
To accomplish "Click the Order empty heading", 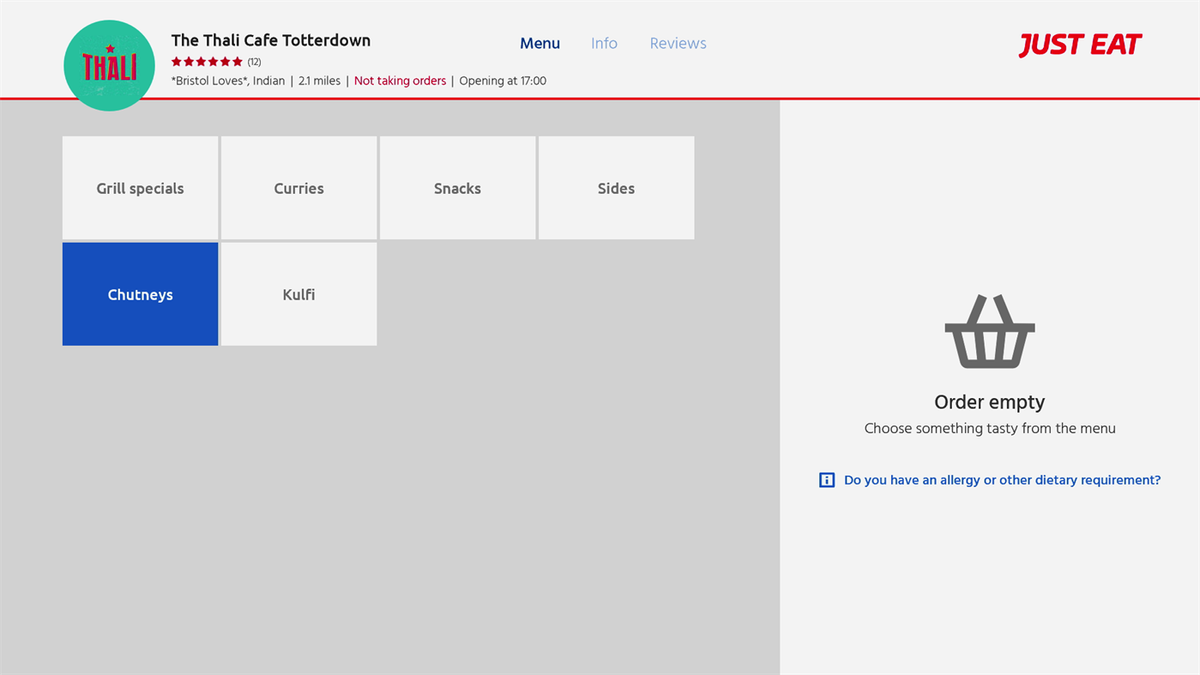I will (990, 402).
